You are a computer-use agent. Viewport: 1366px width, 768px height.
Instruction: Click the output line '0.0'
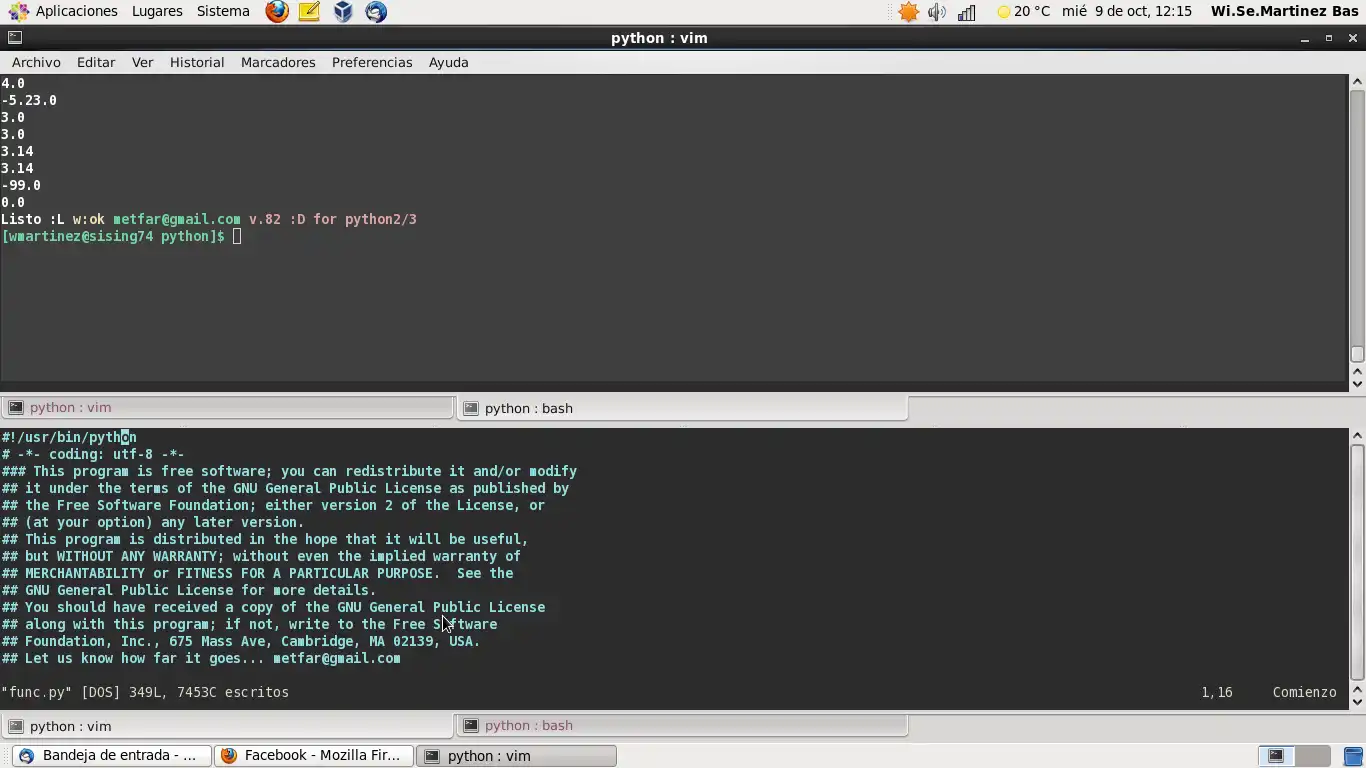click(13, 202)
